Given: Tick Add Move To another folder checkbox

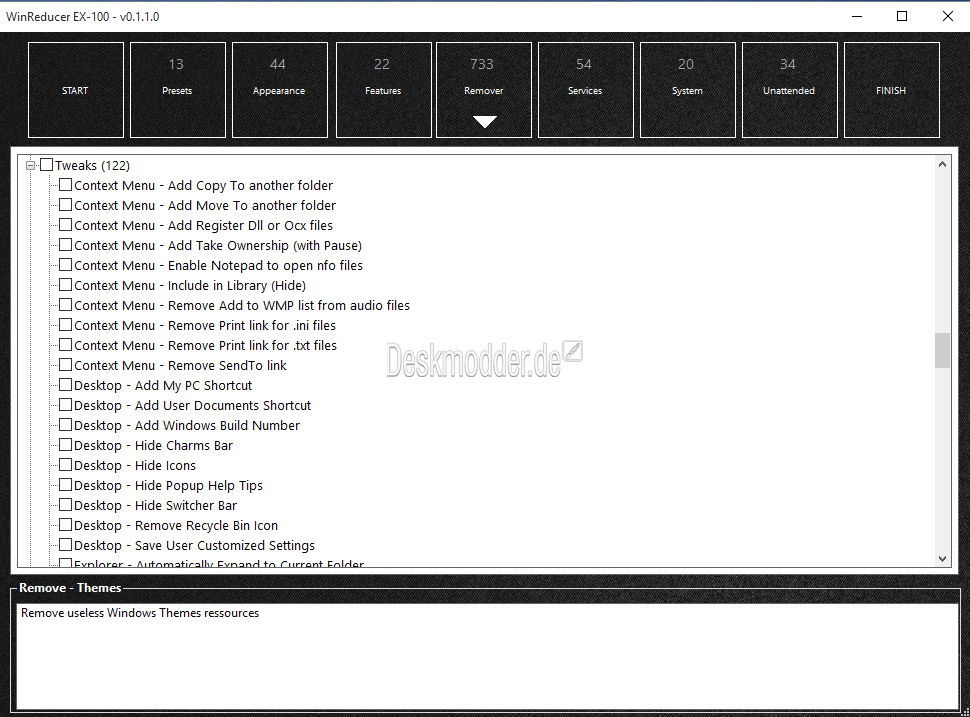Looking at the screenshot, I should tap(66, 205).
